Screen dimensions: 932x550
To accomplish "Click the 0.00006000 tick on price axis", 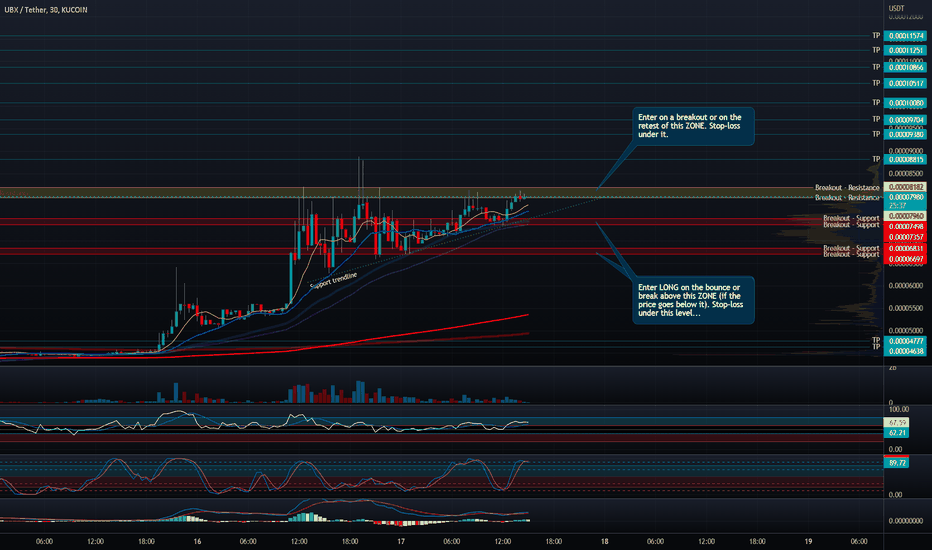I will [906, 285].
